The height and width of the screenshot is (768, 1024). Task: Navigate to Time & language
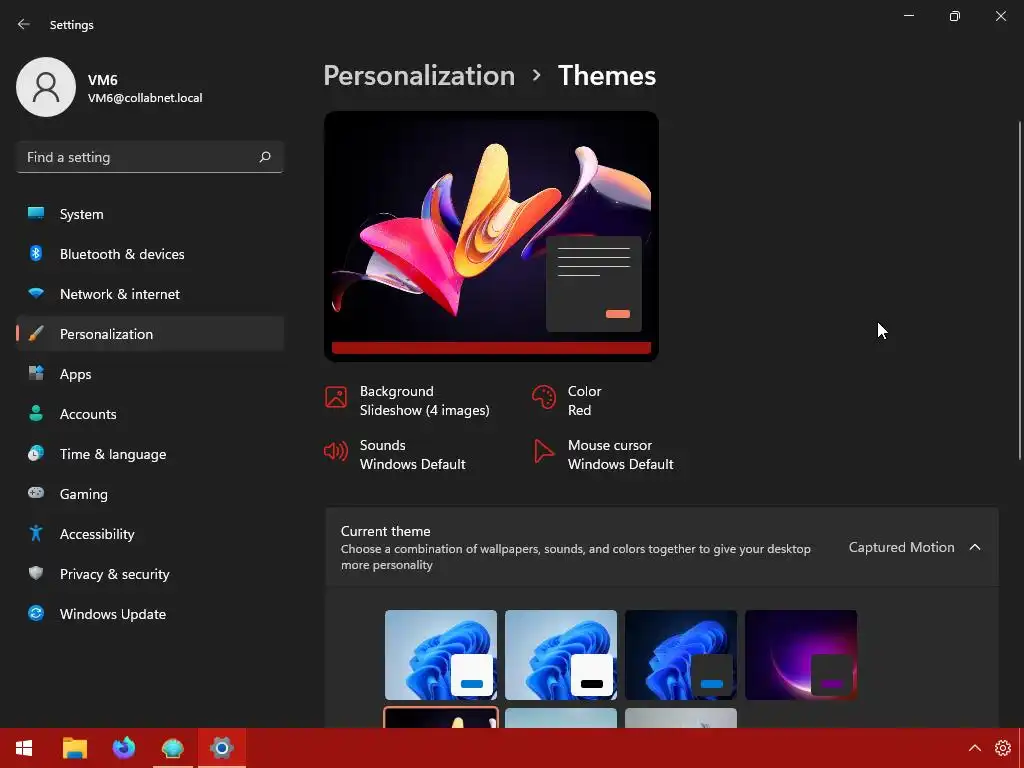coord(150,454)
